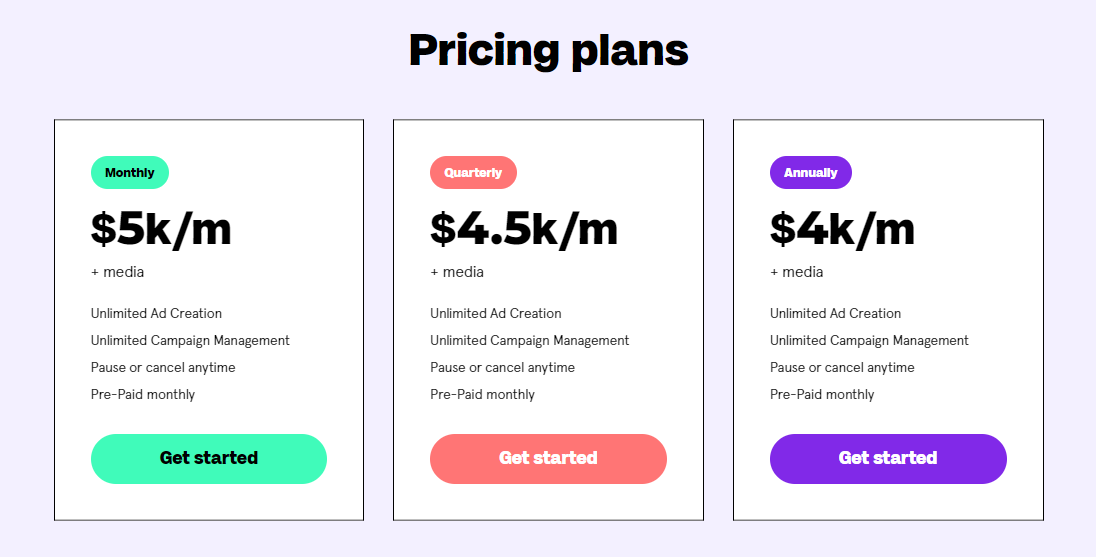Click + media under $5k/m
The height and width of the screenshot is (557, 1096).
pyautogui.click(x=117, y=272)
